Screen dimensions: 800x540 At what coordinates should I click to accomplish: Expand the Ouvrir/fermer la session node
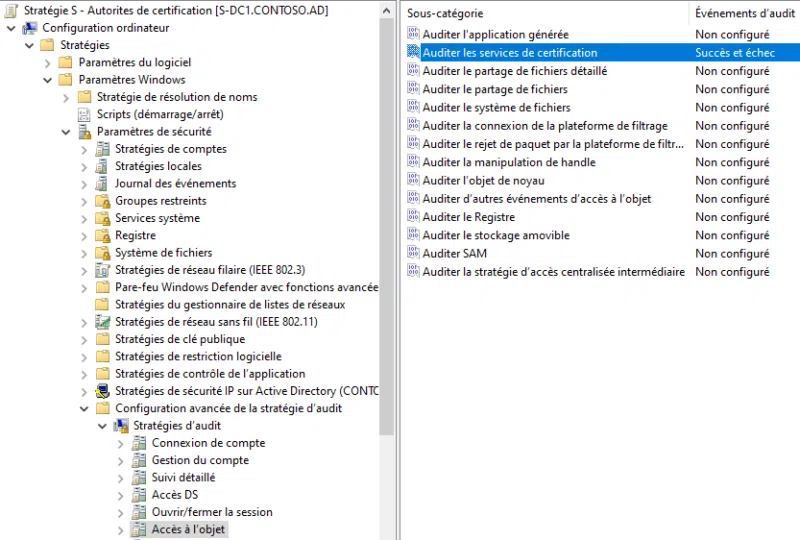[120, 513]
